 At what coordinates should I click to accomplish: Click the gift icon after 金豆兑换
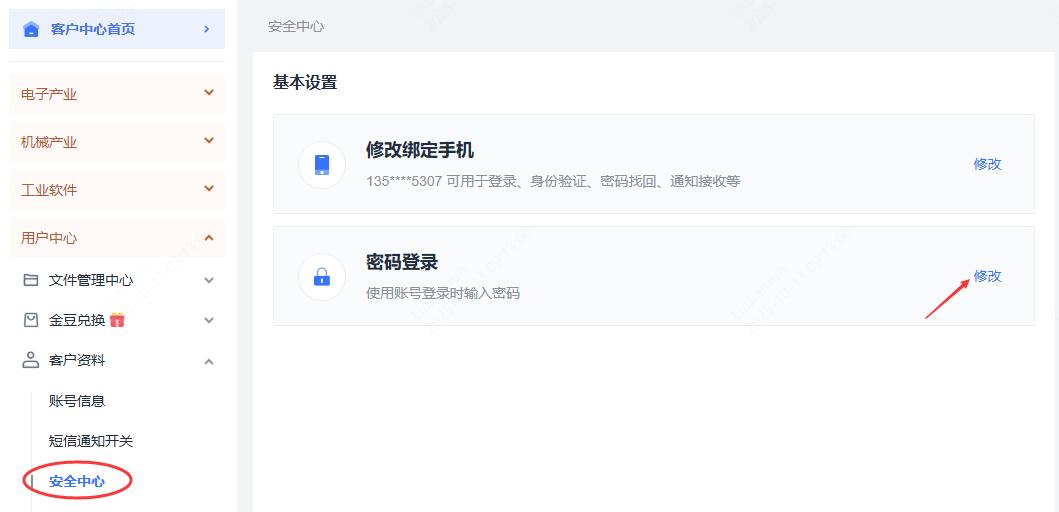click(x=117, y=320)
